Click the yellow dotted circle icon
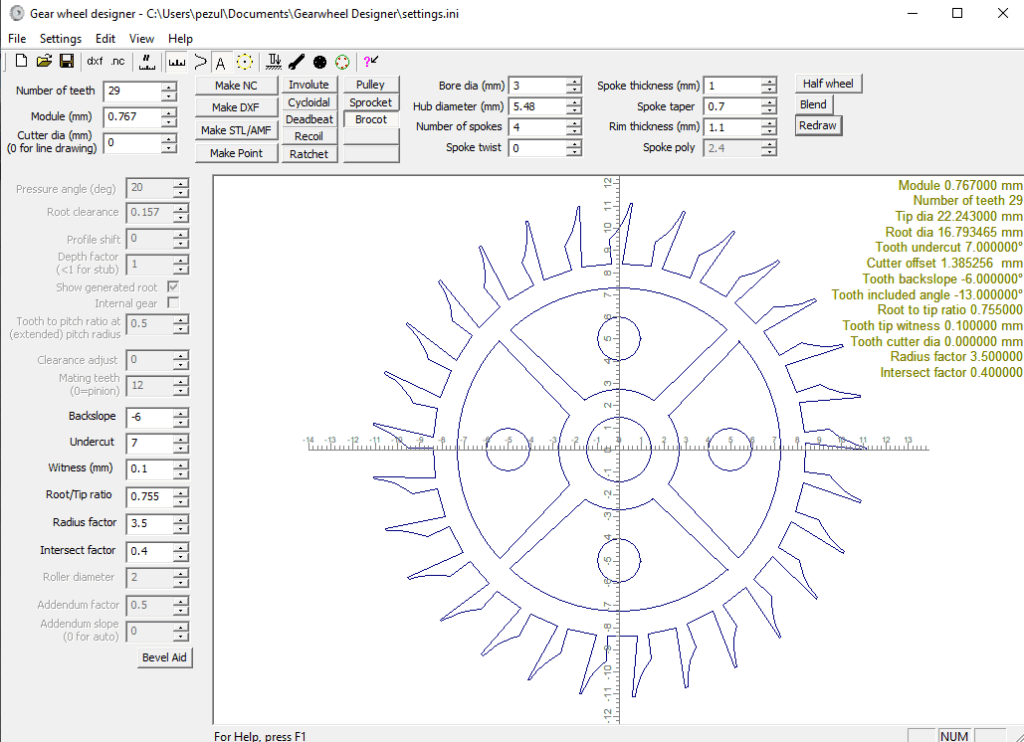1024x742 pixels. pos(244,61)
